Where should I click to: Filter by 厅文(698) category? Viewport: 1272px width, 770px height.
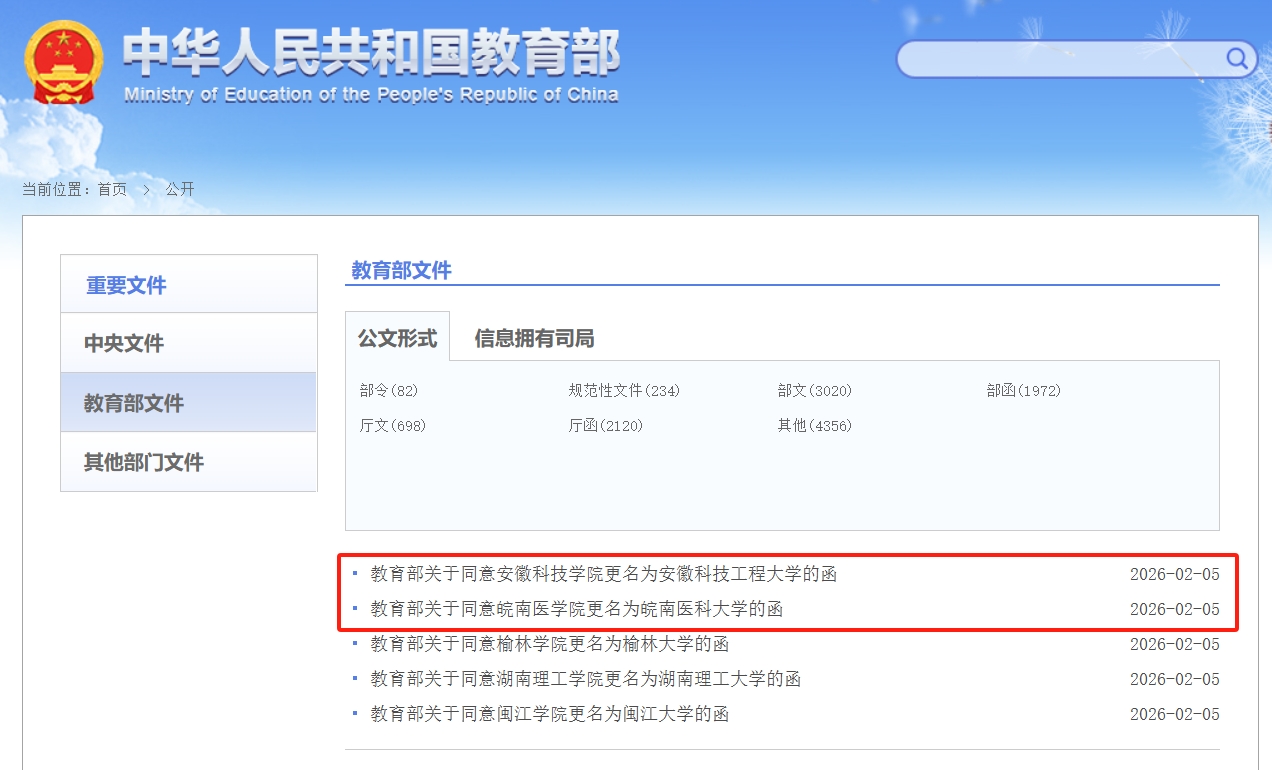click(393, 426)
